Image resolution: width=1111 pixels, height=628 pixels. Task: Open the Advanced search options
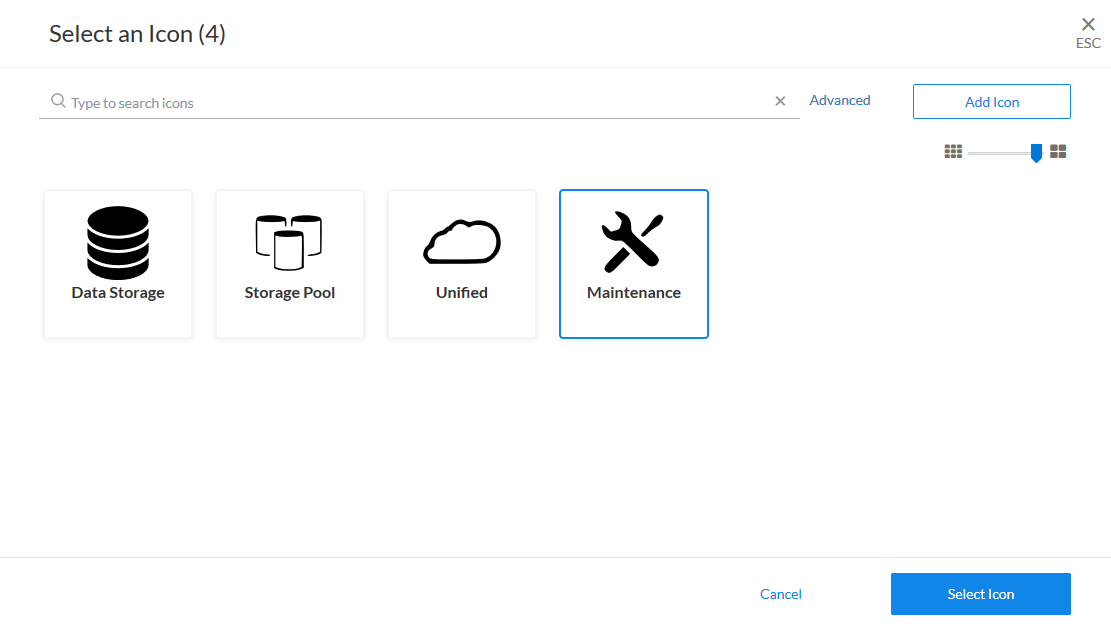840,101
